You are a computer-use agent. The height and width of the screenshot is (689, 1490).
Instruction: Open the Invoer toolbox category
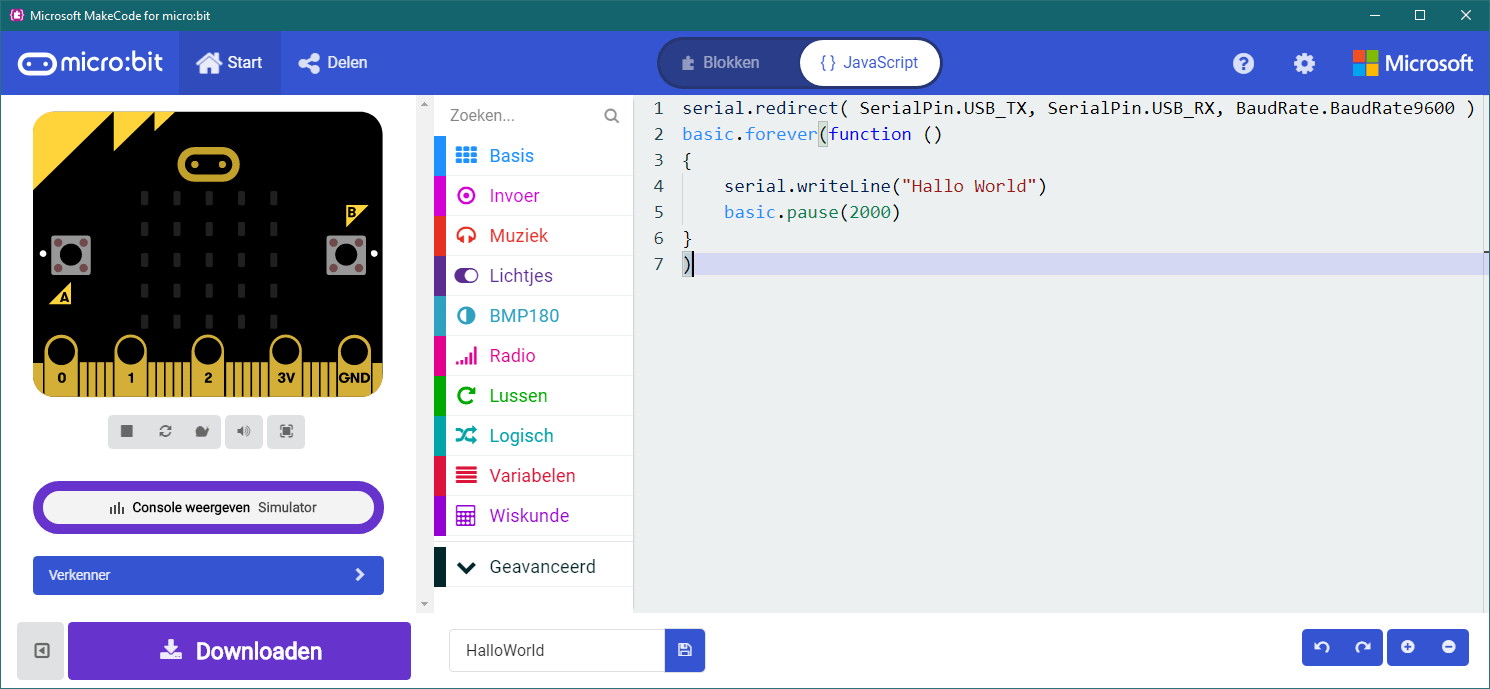click(x=533, y=196)
